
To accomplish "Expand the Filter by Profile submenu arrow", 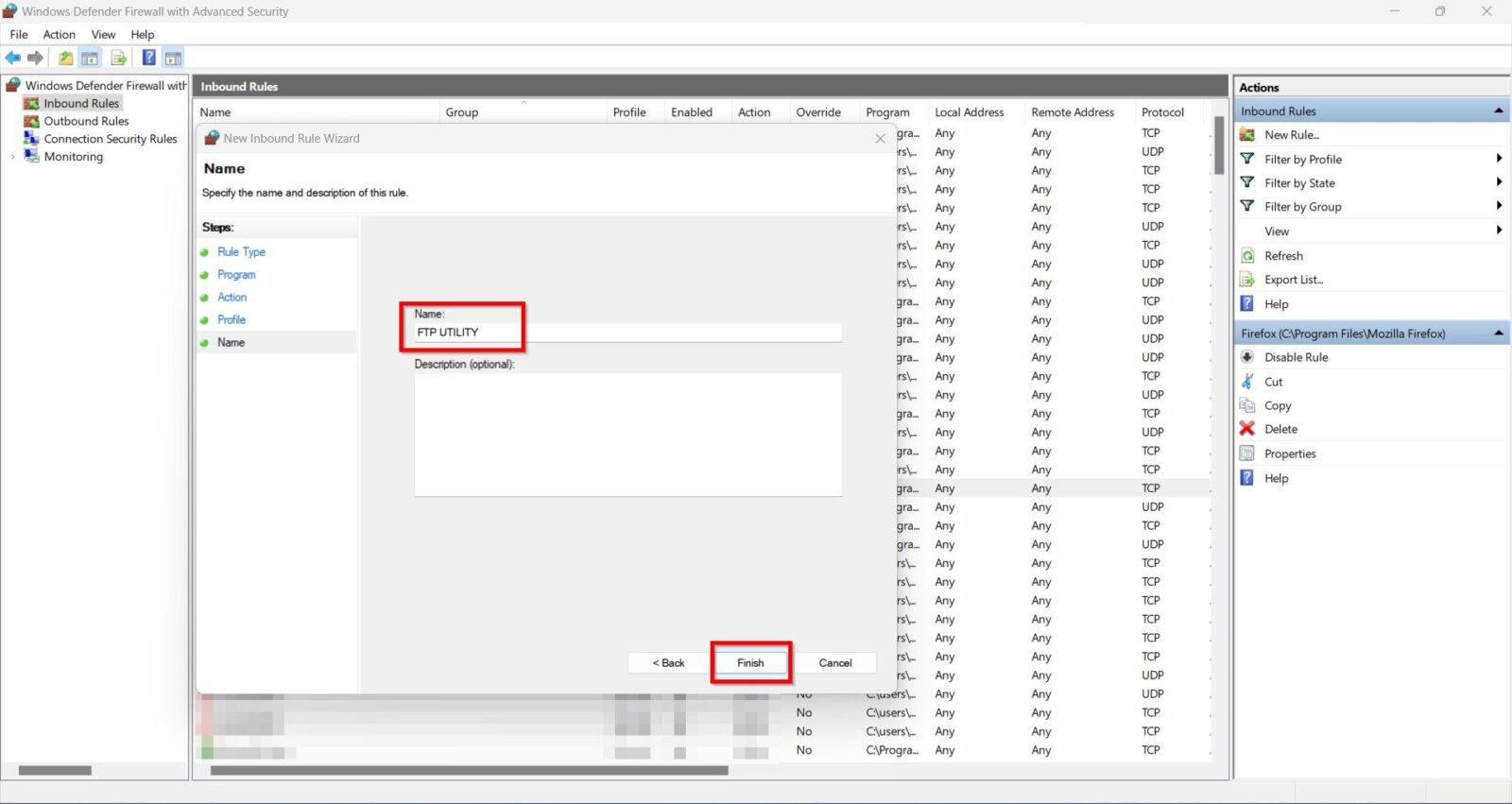I will coord(1499,159).
